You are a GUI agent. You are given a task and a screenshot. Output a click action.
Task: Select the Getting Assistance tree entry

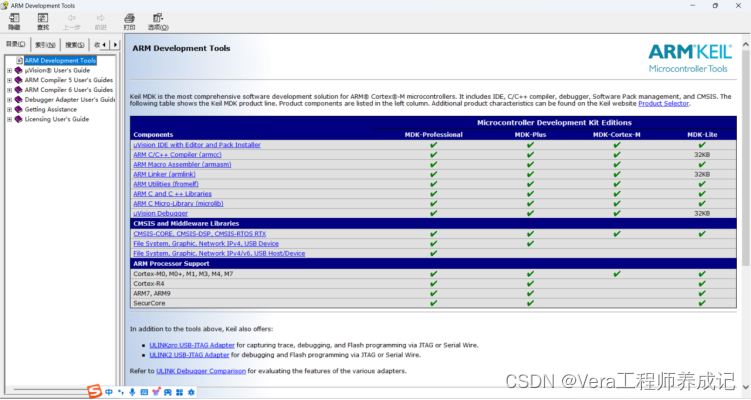coord(51,109)
